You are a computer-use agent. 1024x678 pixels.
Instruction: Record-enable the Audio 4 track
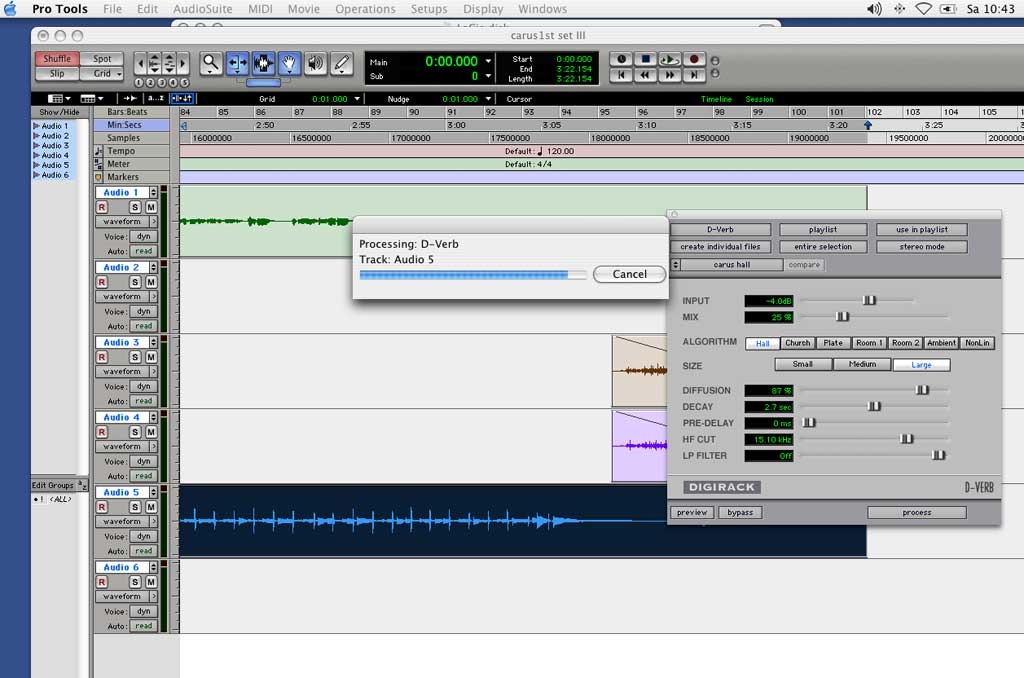click(x=102, y=432)
